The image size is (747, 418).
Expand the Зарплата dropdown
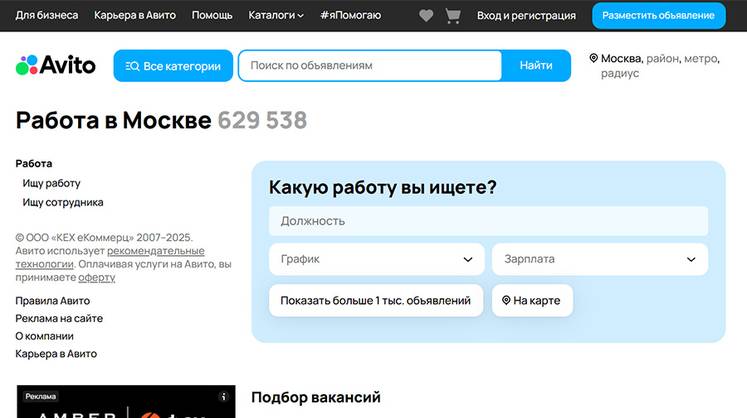pyautogui.click(x=600, y=259)
